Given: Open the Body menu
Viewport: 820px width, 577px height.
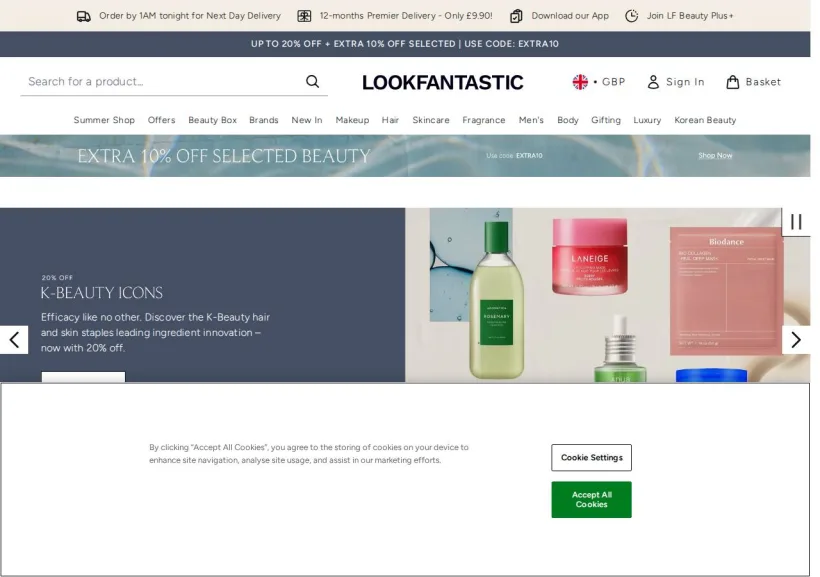Looking at the screenshot, I should 567,120.
